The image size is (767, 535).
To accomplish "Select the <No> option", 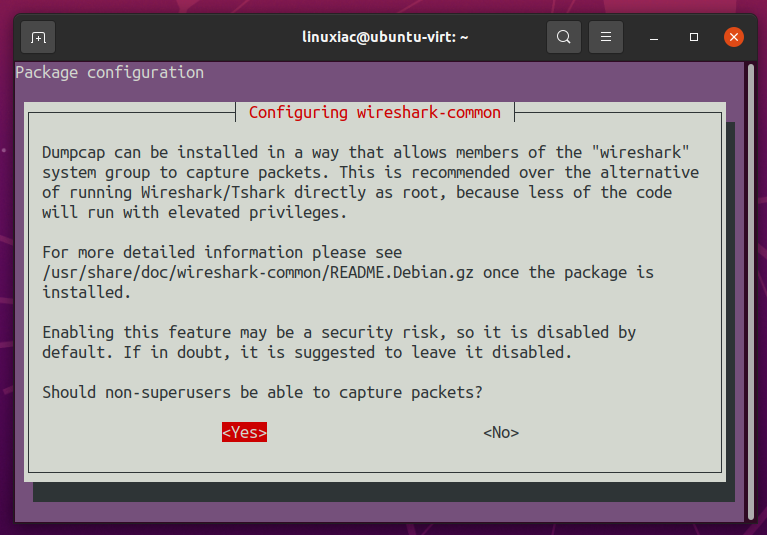I will click(x=501, y=432).
